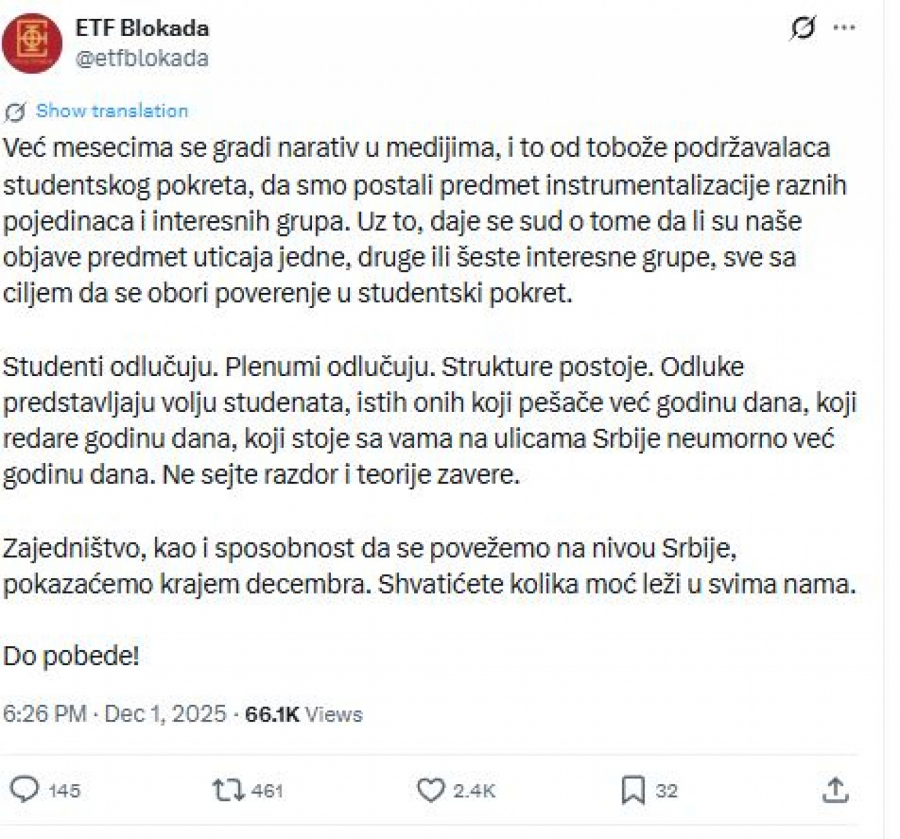Click the ETF Blokada display name
The width and height of the screenshot is (900, 839).
coord(142,27)
